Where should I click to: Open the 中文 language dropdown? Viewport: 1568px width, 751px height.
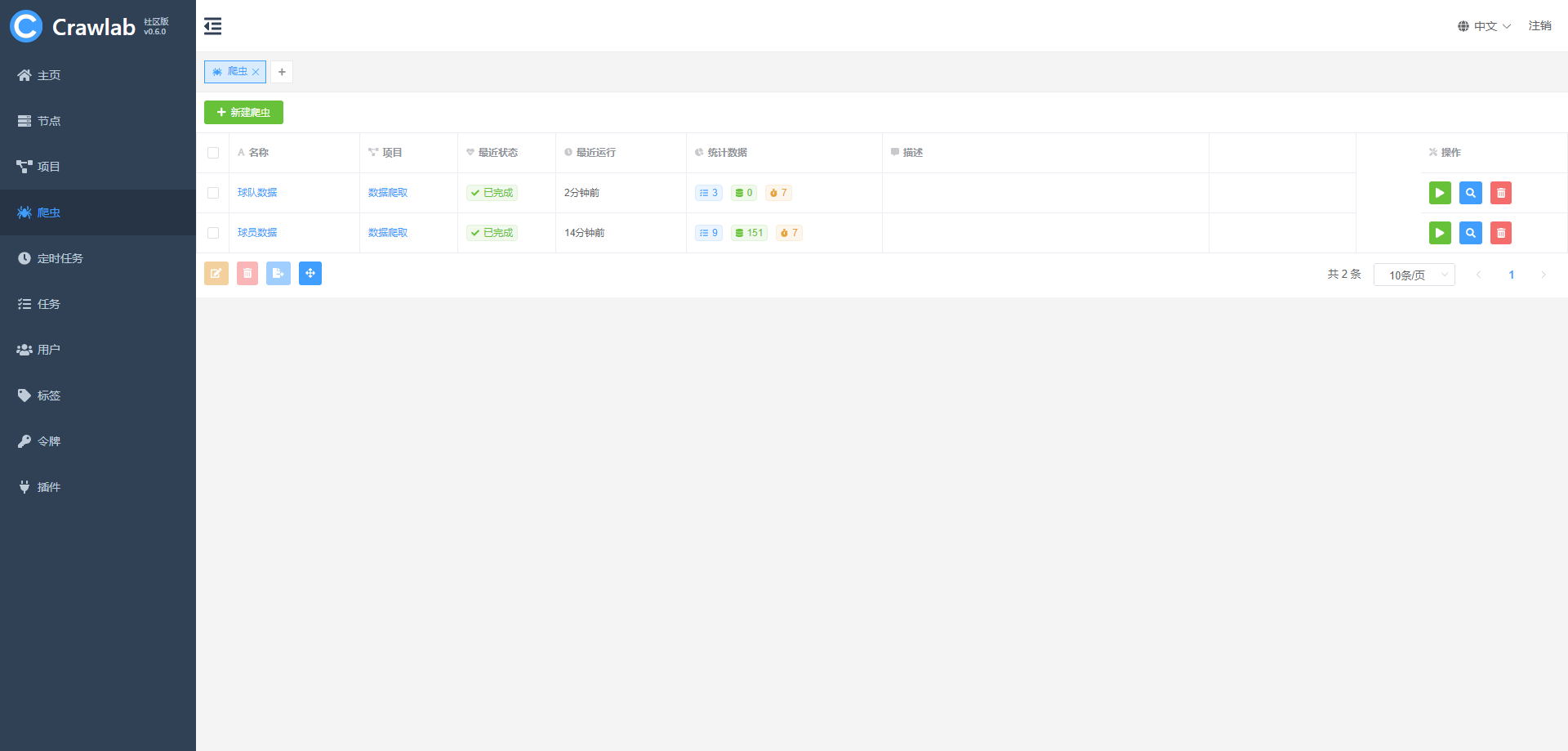coord(1484,26)
